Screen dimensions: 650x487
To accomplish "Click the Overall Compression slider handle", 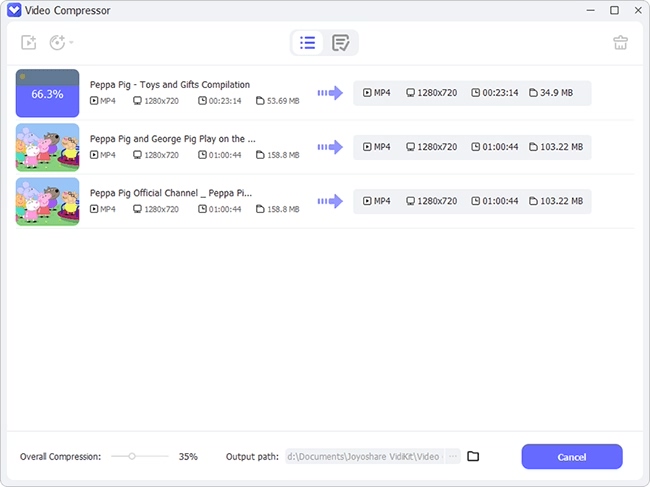I will [x=132, y=456].
